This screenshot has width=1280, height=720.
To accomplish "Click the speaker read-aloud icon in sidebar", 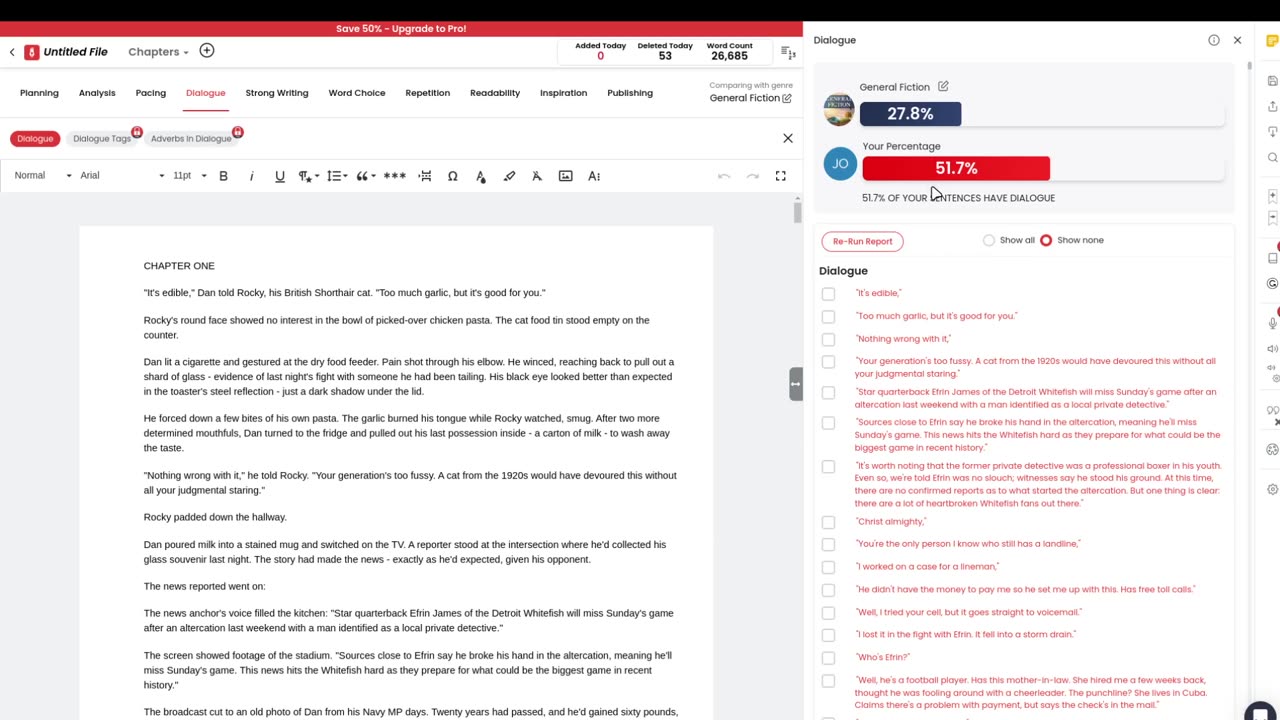I will [x=1272, y=349].
